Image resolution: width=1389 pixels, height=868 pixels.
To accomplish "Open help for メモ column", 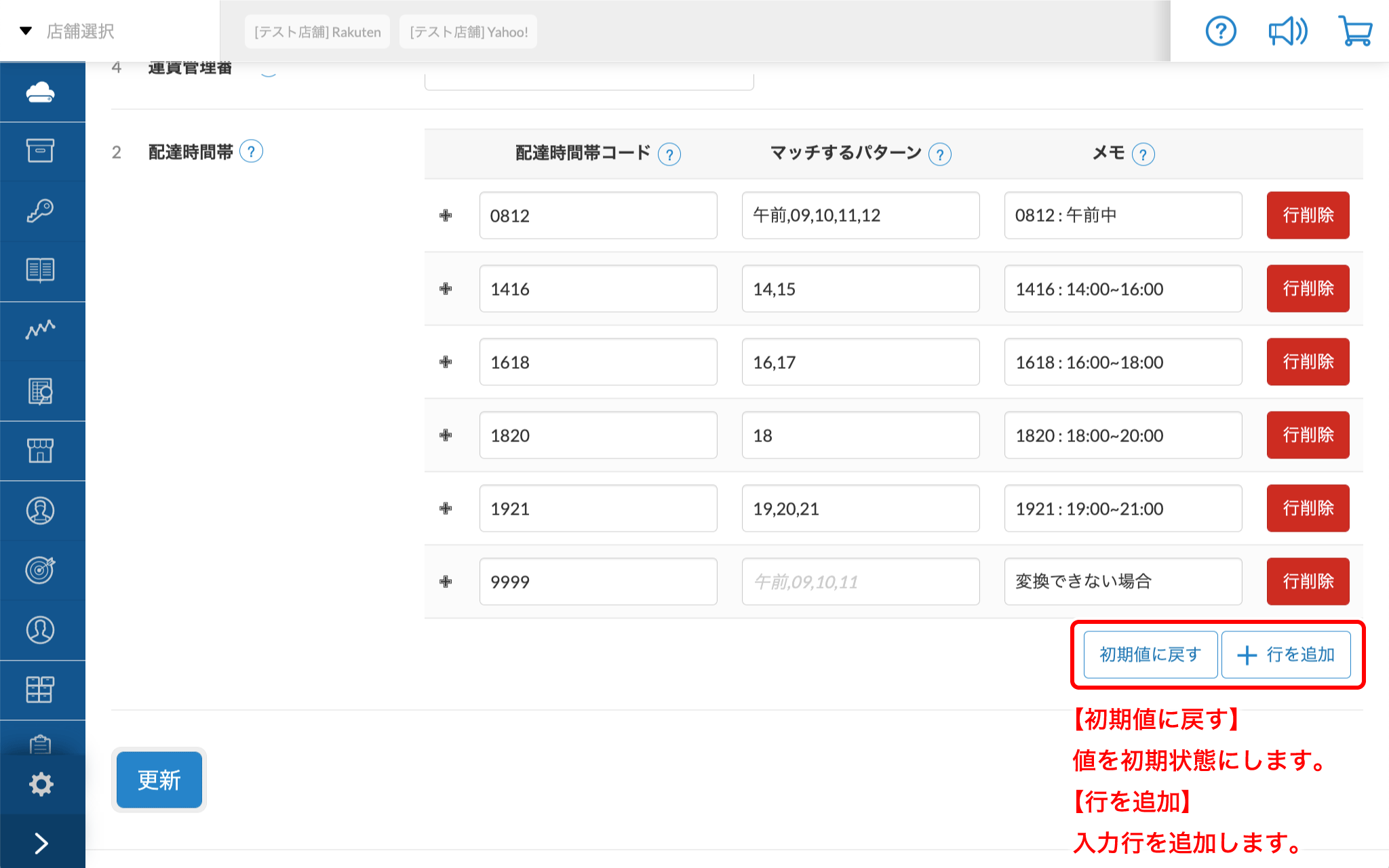I will pyautogui.click(x=1144, y=154).
